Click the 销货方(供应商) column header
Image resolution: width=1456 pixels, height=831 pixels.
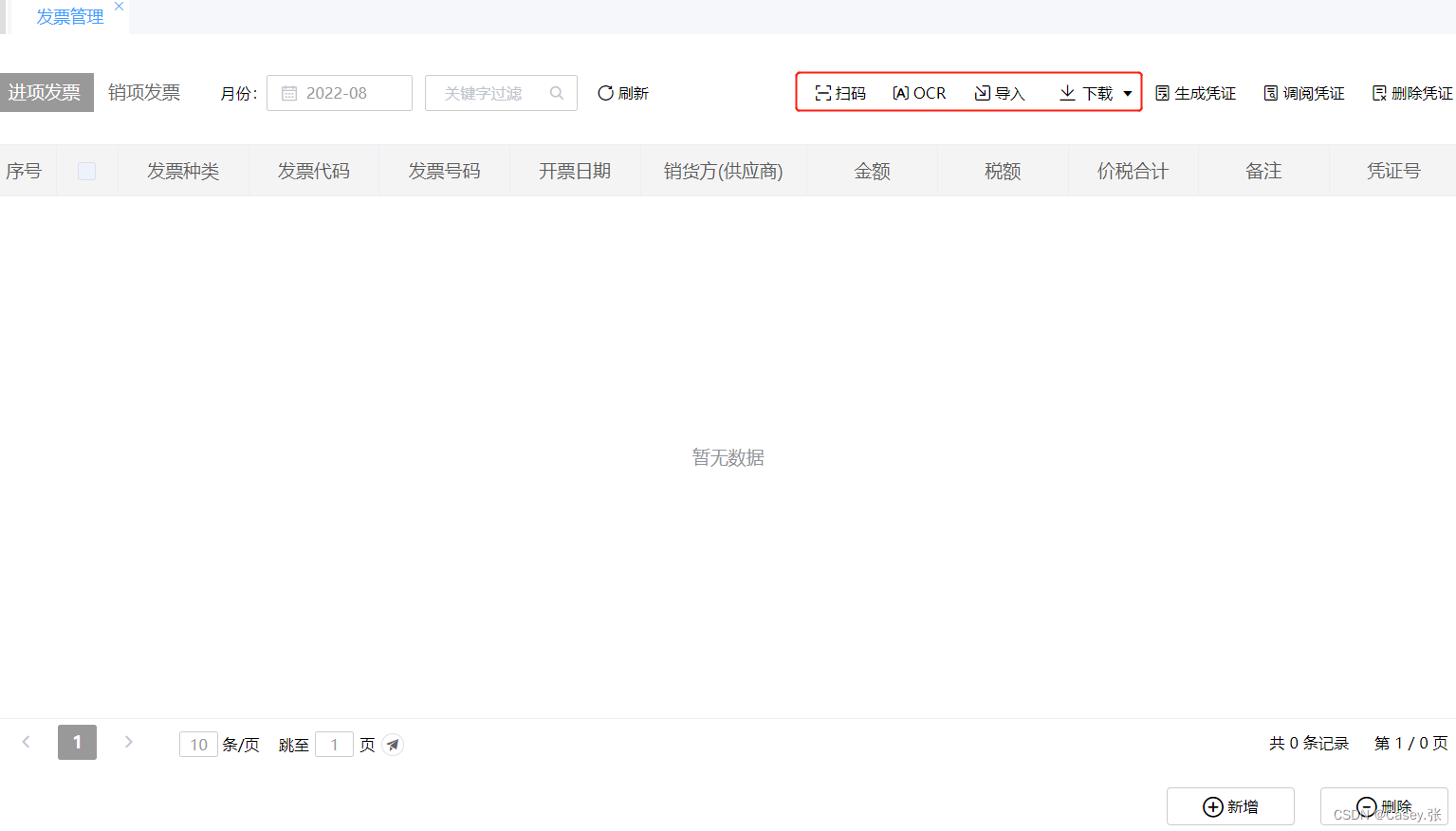pos(724,171)
